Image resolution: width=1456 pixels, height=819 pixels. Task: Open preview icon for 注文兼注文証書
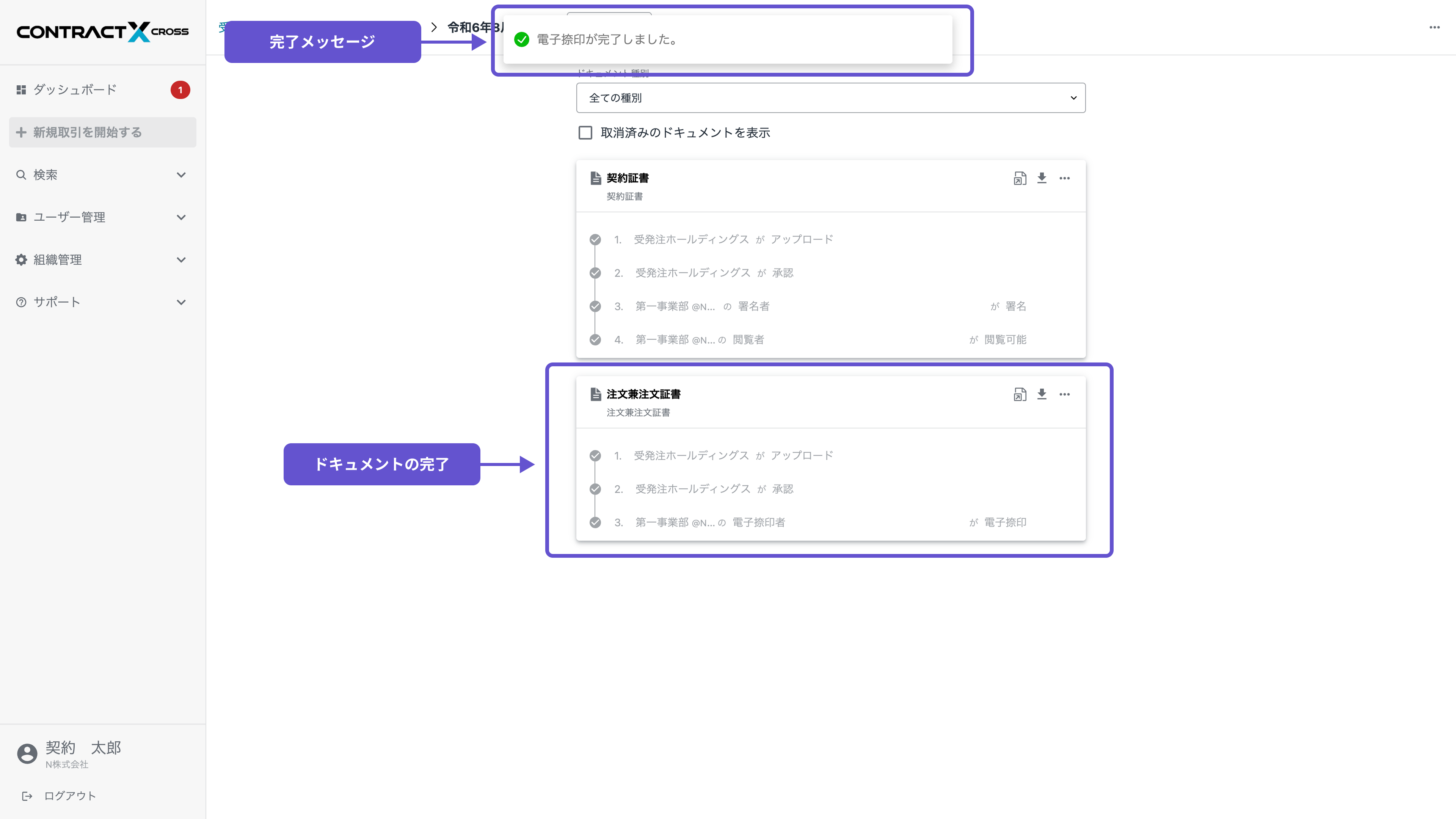point(1020,394)
